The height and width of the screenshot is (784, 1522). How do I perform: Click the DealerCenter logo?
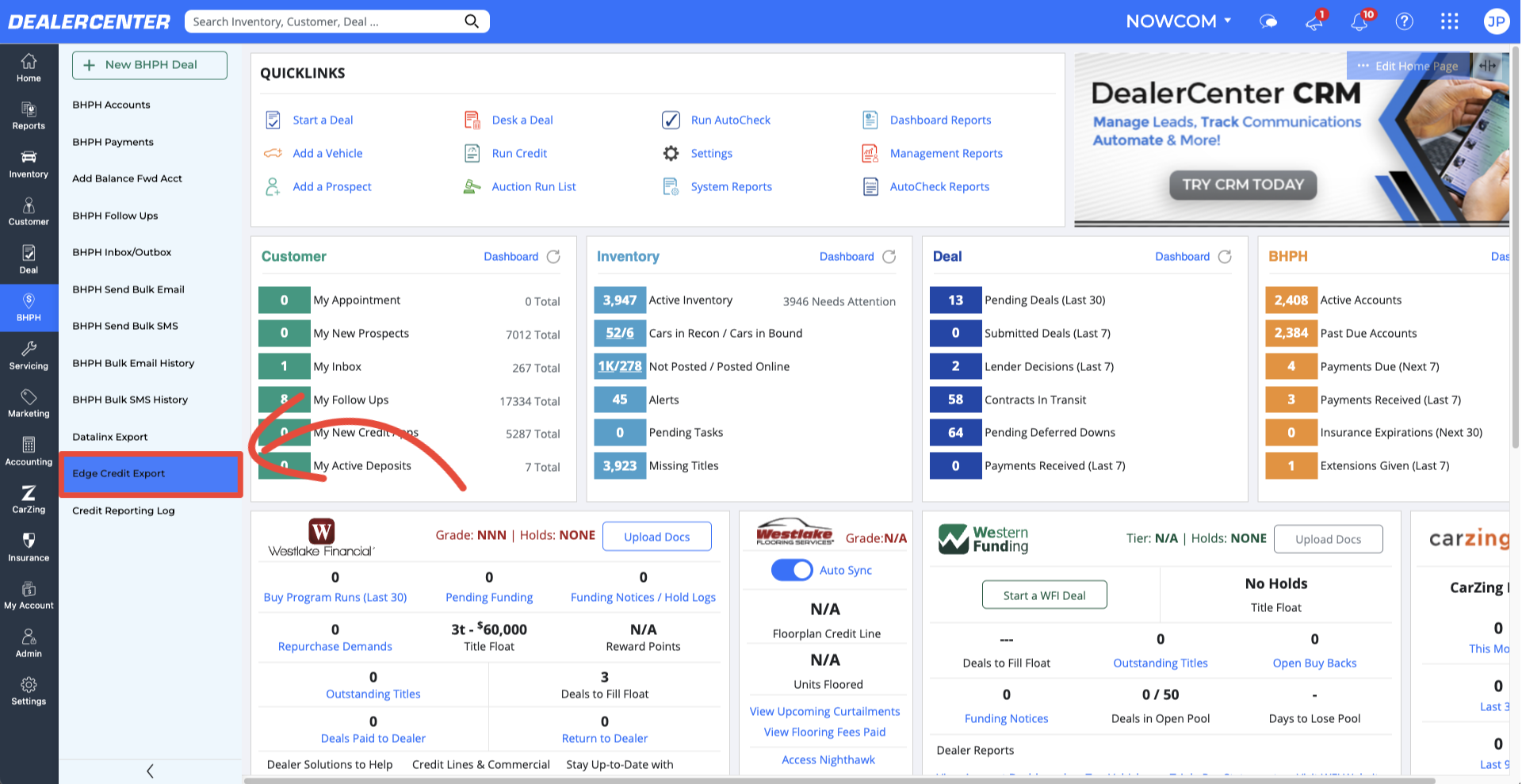coord(89,21)
